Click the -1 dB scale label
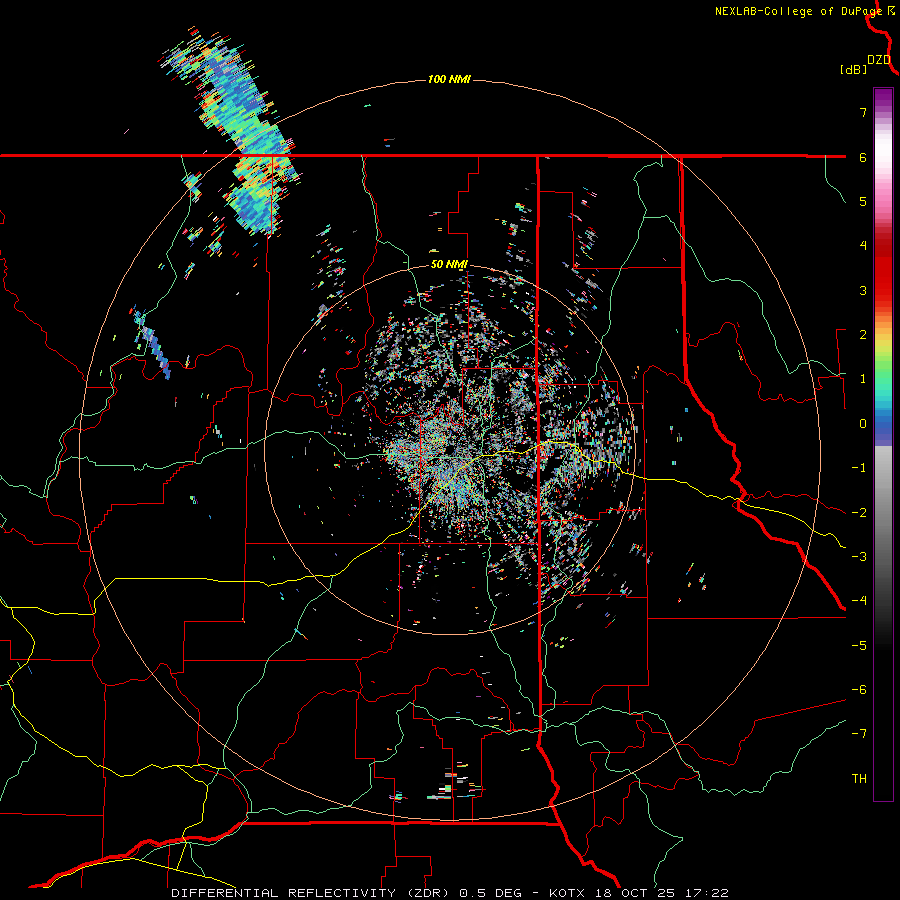This screenshot has width=900, height=900. (859, 468)
